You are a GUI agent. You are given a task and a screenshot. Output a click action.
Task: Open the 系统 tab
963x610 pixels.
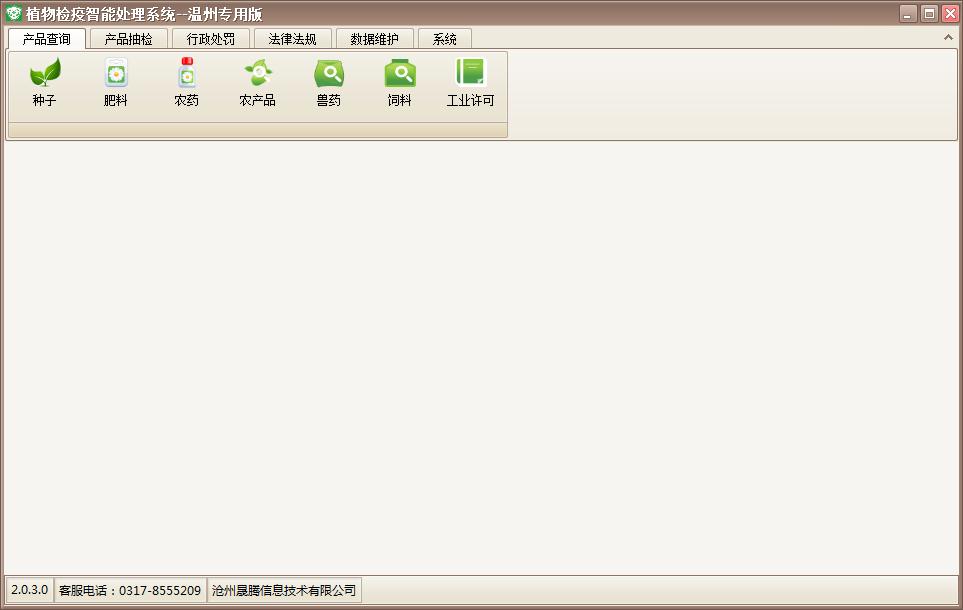445,39
